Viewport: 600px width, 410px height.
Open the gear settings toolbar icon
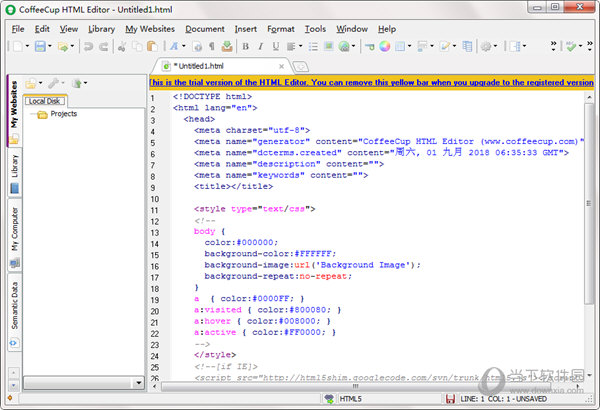(486, 47)
